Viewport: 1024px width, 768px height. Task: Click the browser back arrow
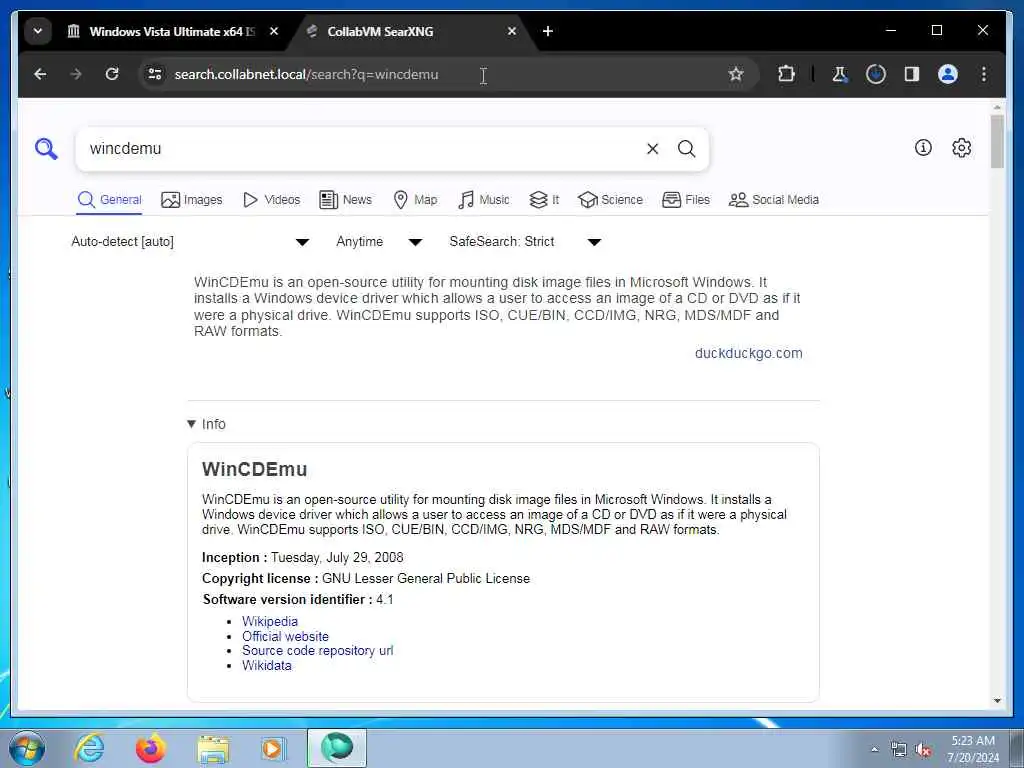click(x=40, y=74)
